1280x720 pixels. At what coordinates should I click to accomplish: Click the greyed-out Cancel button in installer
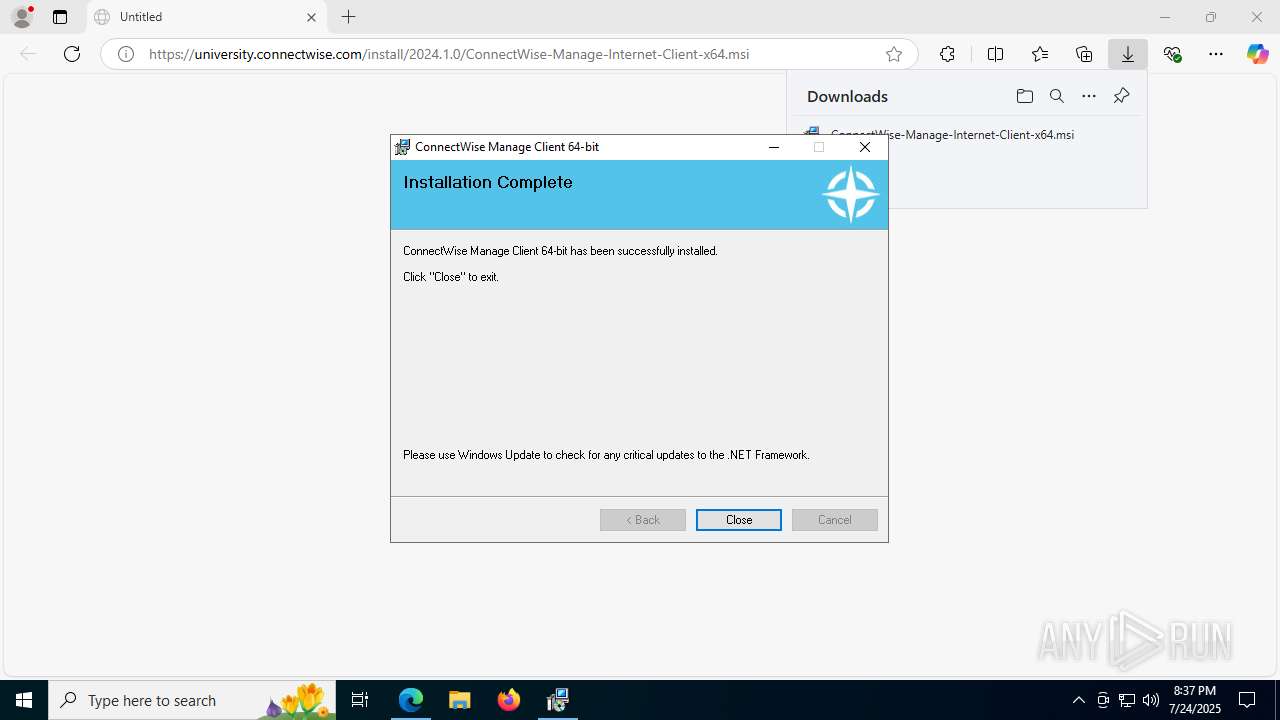(835, 520)
